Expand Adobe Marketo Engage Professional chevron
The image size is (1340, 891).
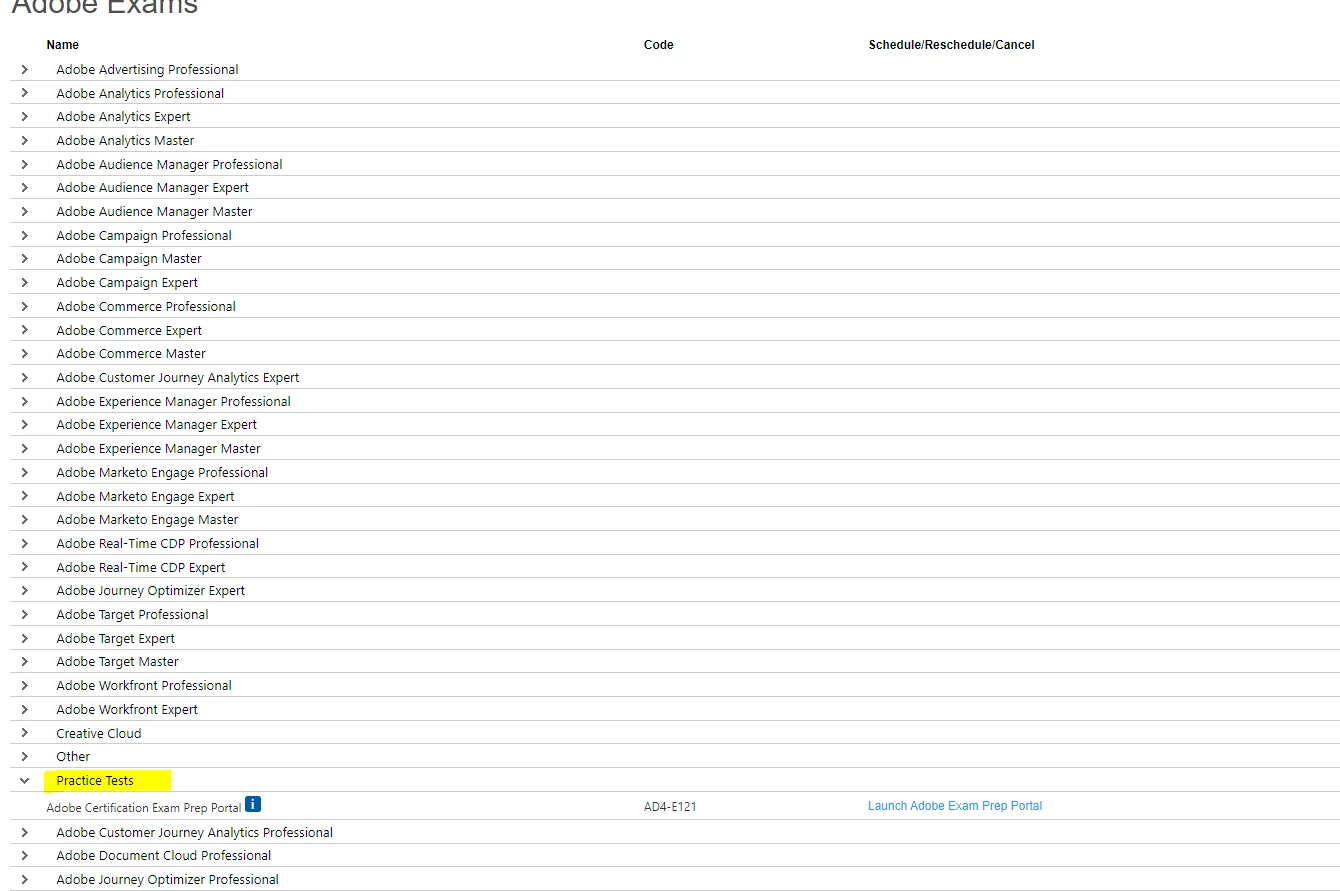[x=25, y=472]
